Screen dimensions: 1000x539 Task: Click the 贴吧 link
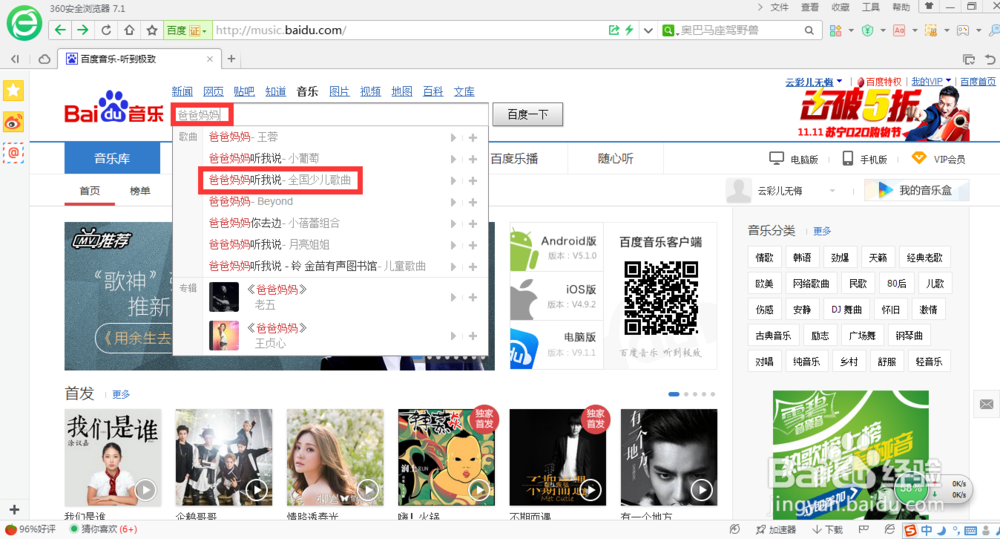[244, 91]
